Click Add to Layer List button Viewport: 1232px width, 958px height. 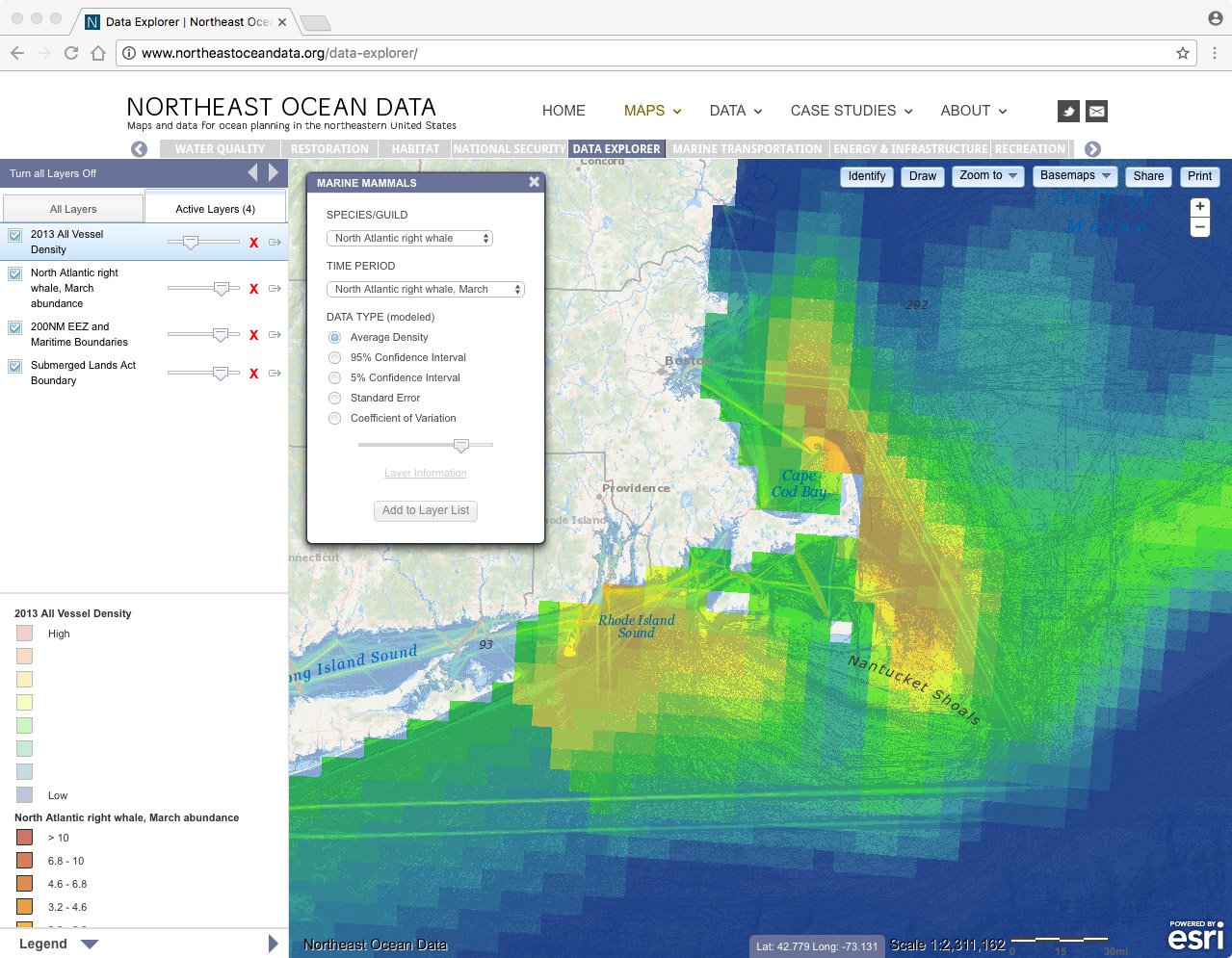(426, 510)
